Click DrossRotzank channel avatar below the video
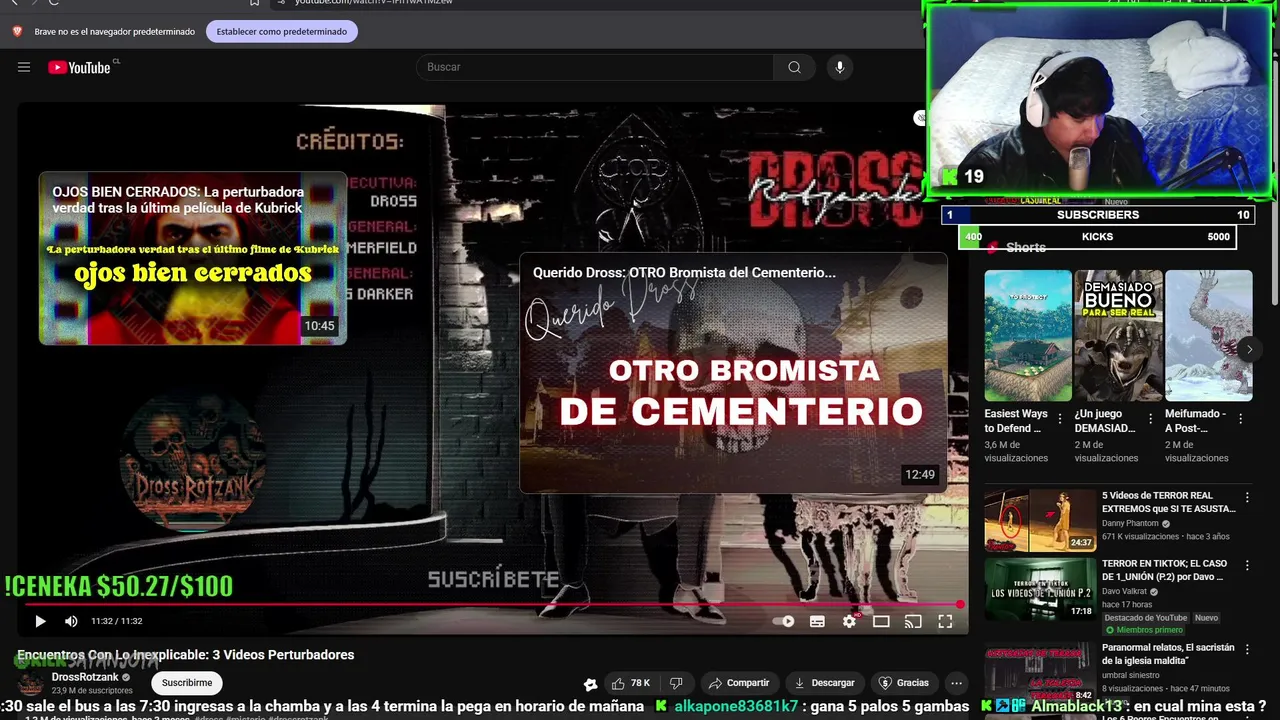Image resolution: width=1280 pixels, height=720 pixels. pyautogui.click(x=32, y=684)
